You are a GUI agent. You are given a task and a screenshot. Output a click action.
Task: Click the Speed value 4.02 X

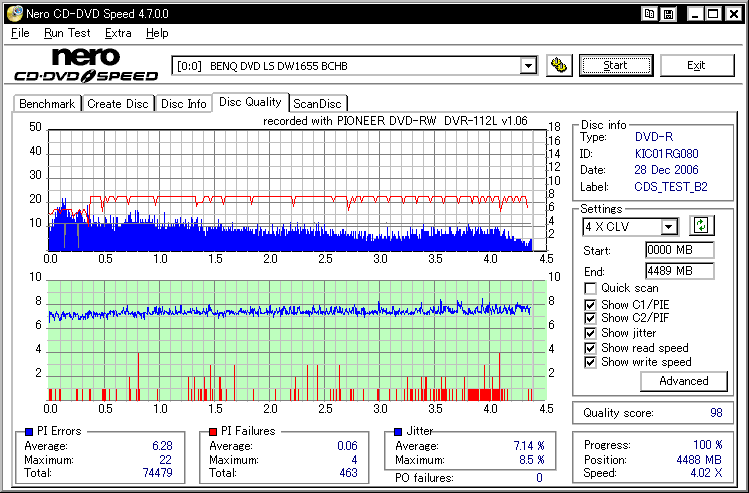[706, 473]
